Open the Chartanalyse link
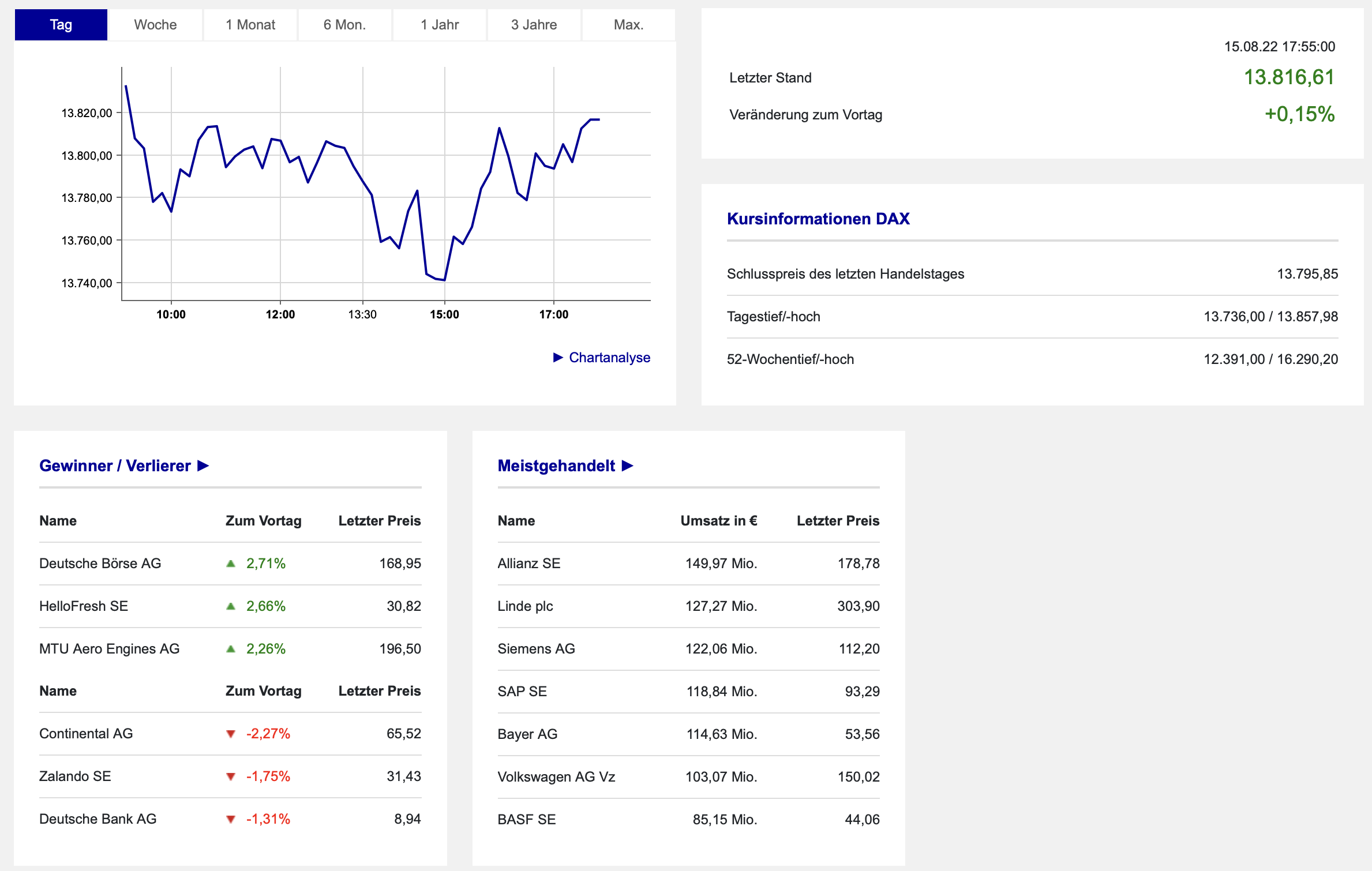The image size is (1372, 871). point(609,358)
